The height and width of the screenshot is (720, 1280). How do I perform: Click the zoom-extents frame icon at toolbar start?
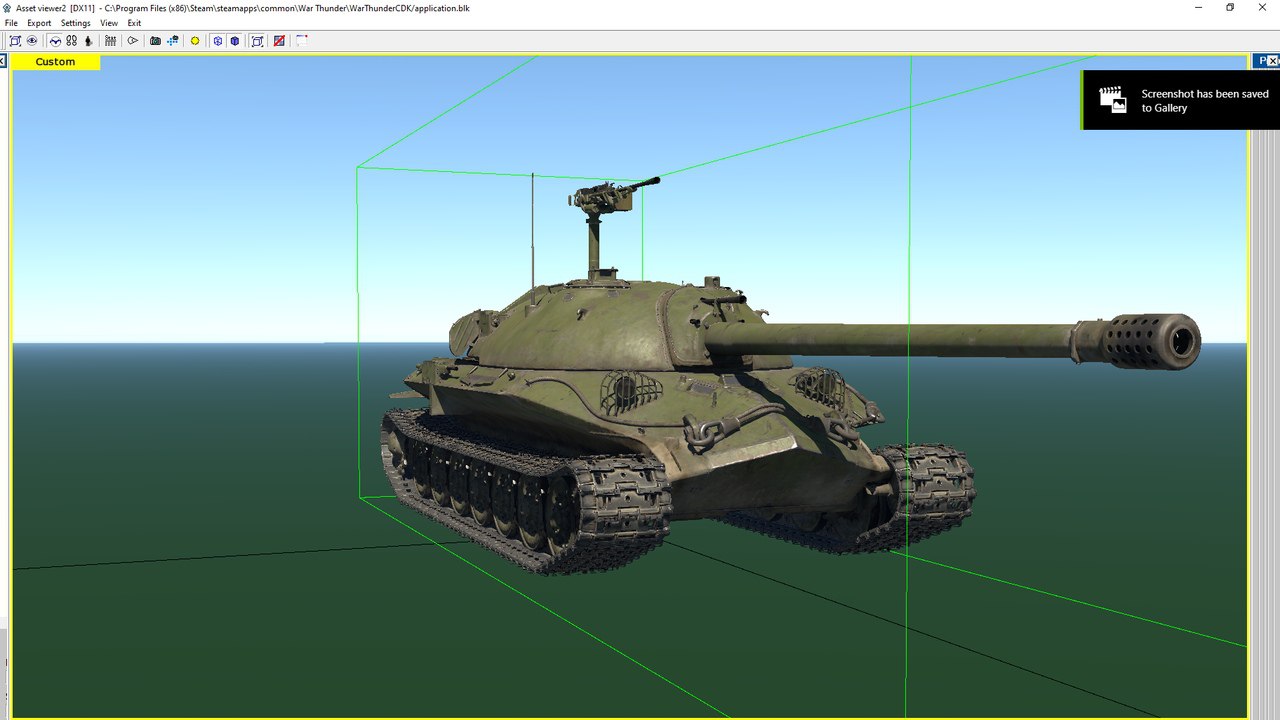pyautogui.click(x=15, y=41)
